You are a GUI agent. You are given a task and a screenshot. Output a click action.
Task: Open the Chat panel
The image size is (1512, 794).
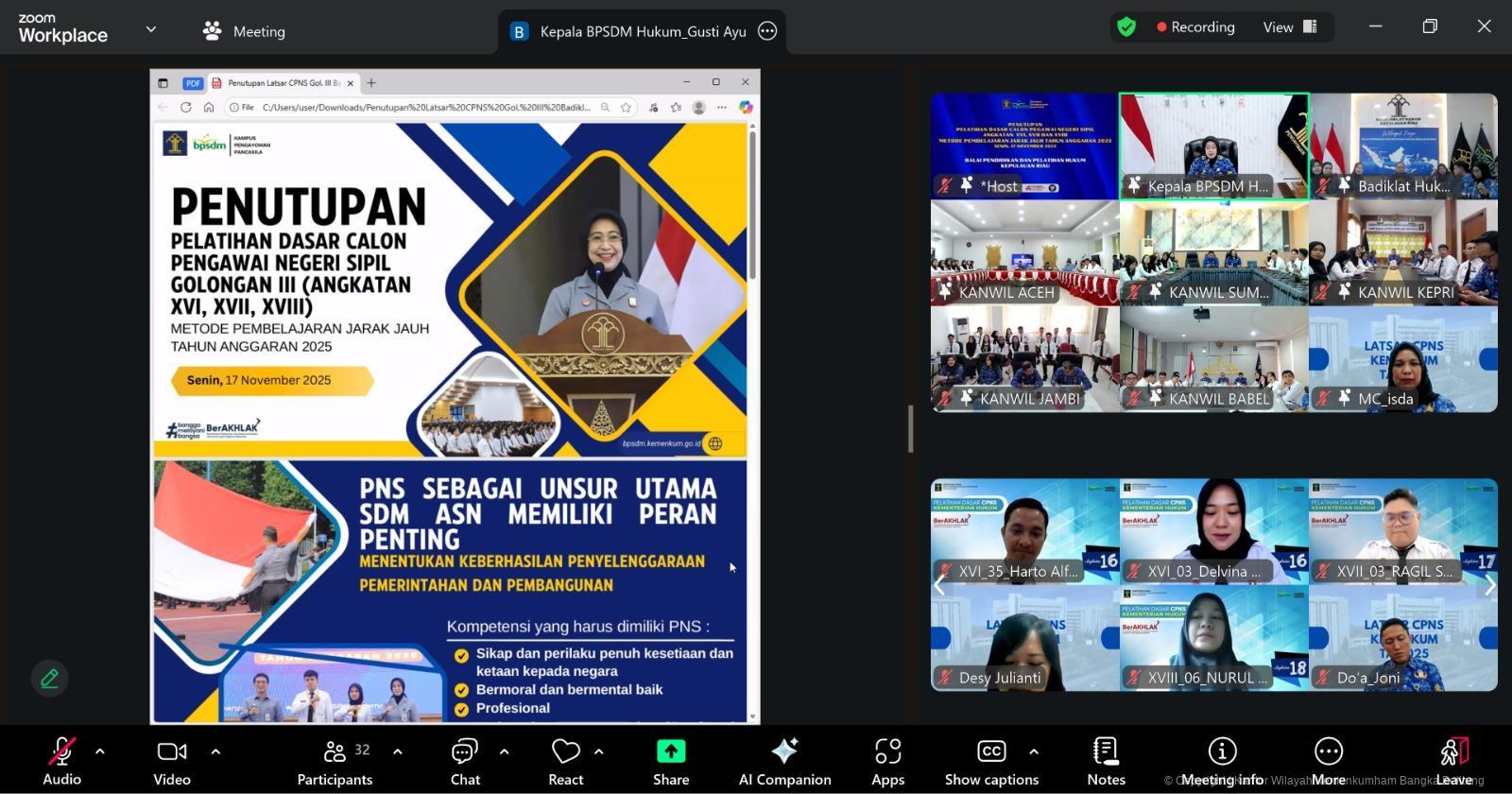[465, 762]
